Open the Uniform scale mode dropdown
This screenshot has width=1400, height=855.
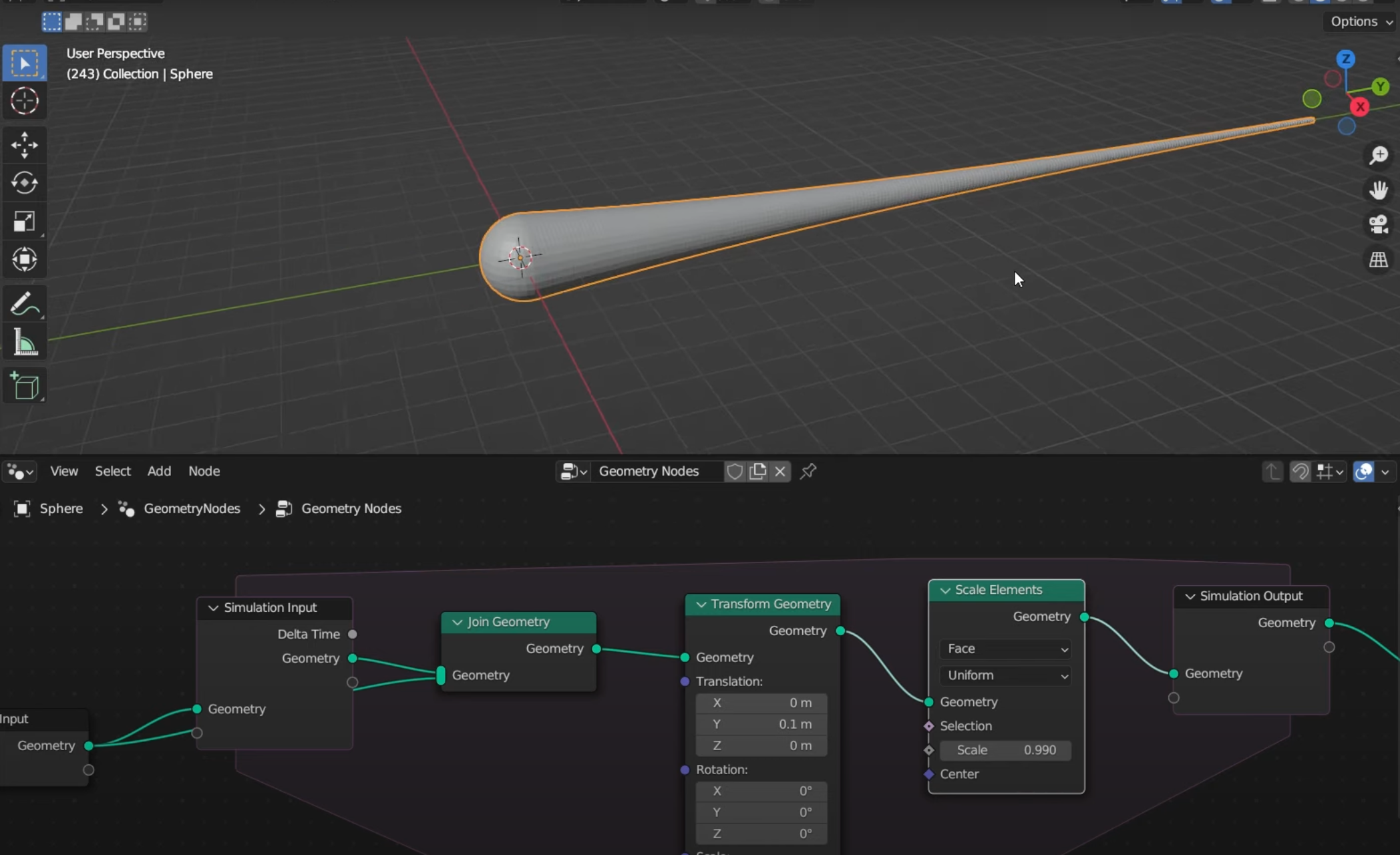tap(1006, 675)
